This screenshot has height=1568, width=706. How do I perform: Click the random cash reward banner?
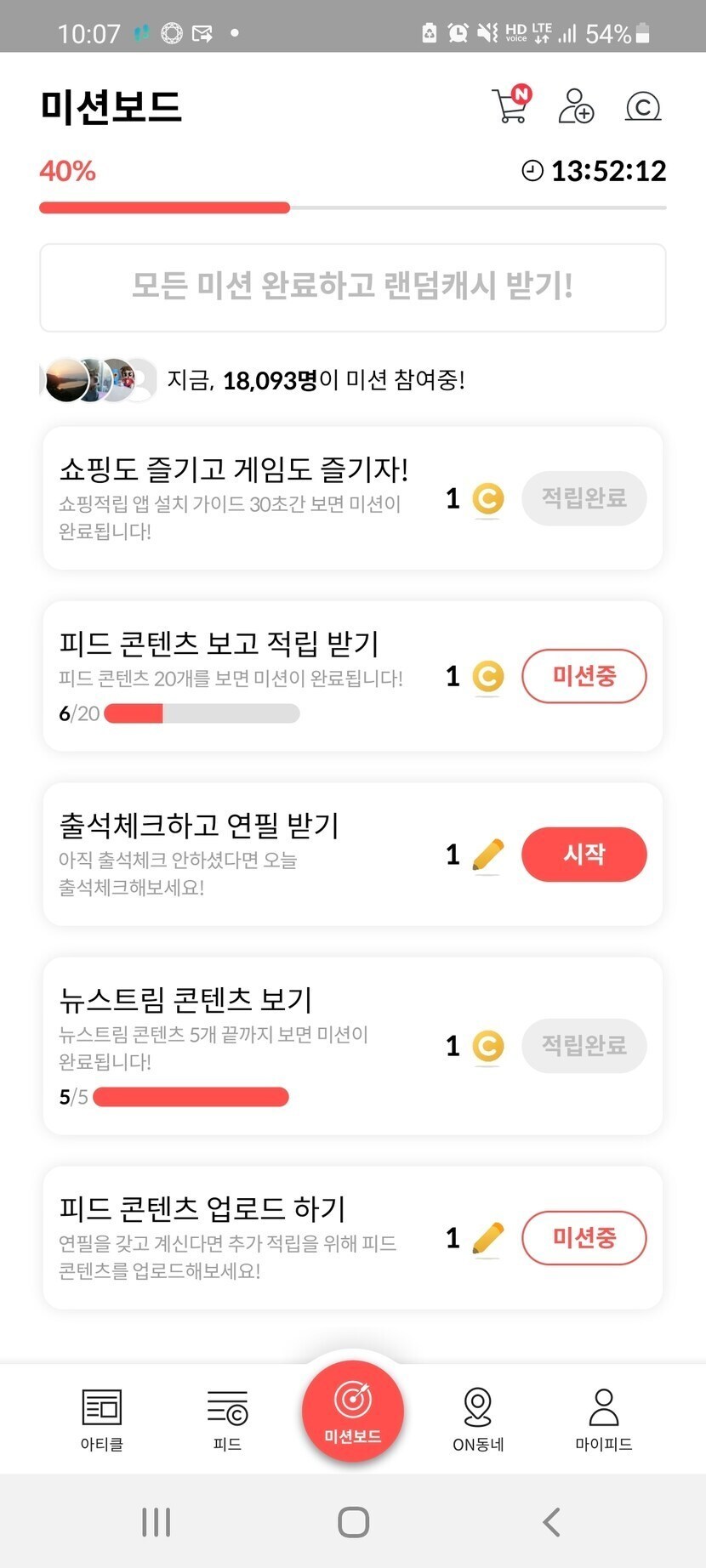(x=353, y=287)
